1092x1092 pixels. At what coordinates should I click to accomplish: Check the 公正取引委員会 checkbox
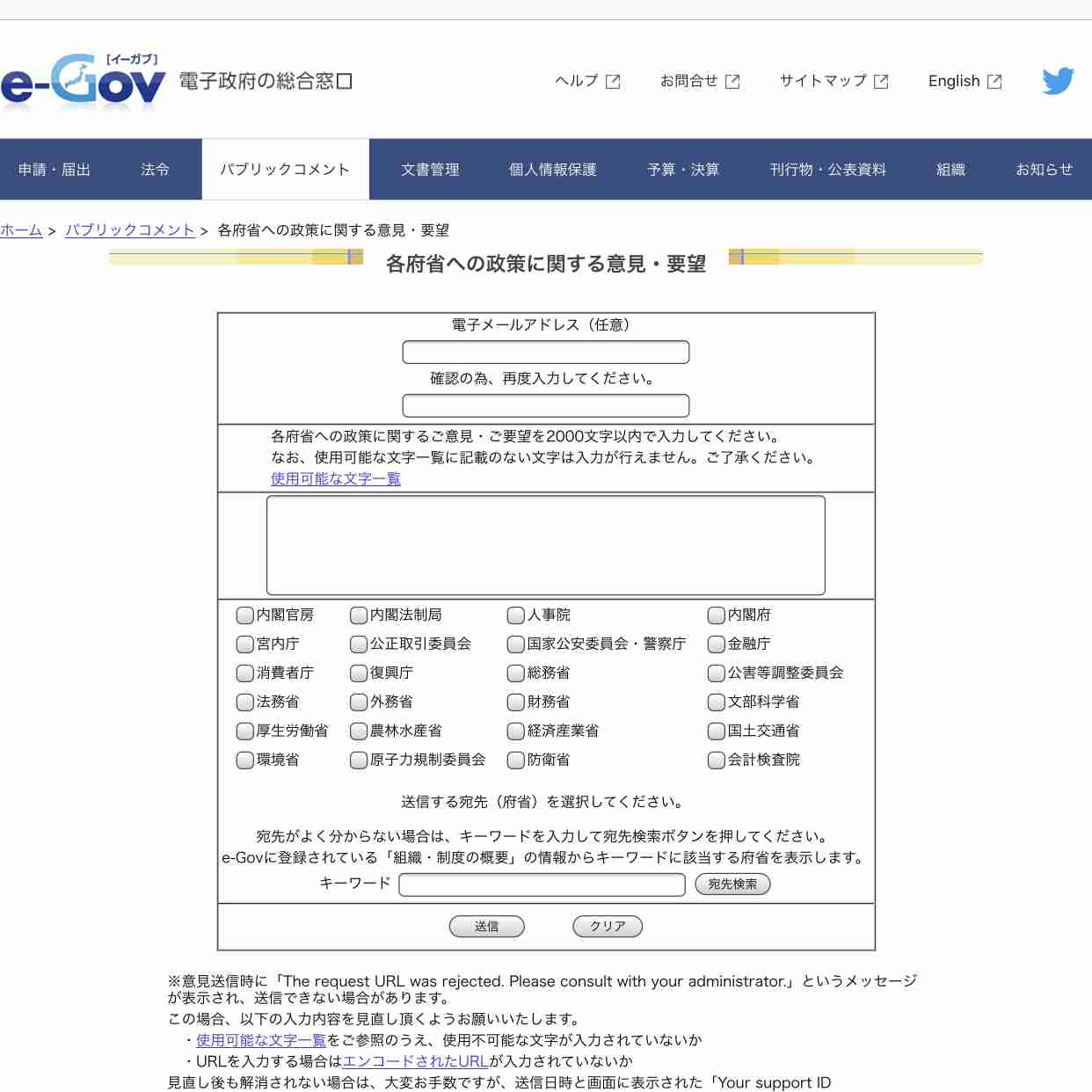click(359, 644)
